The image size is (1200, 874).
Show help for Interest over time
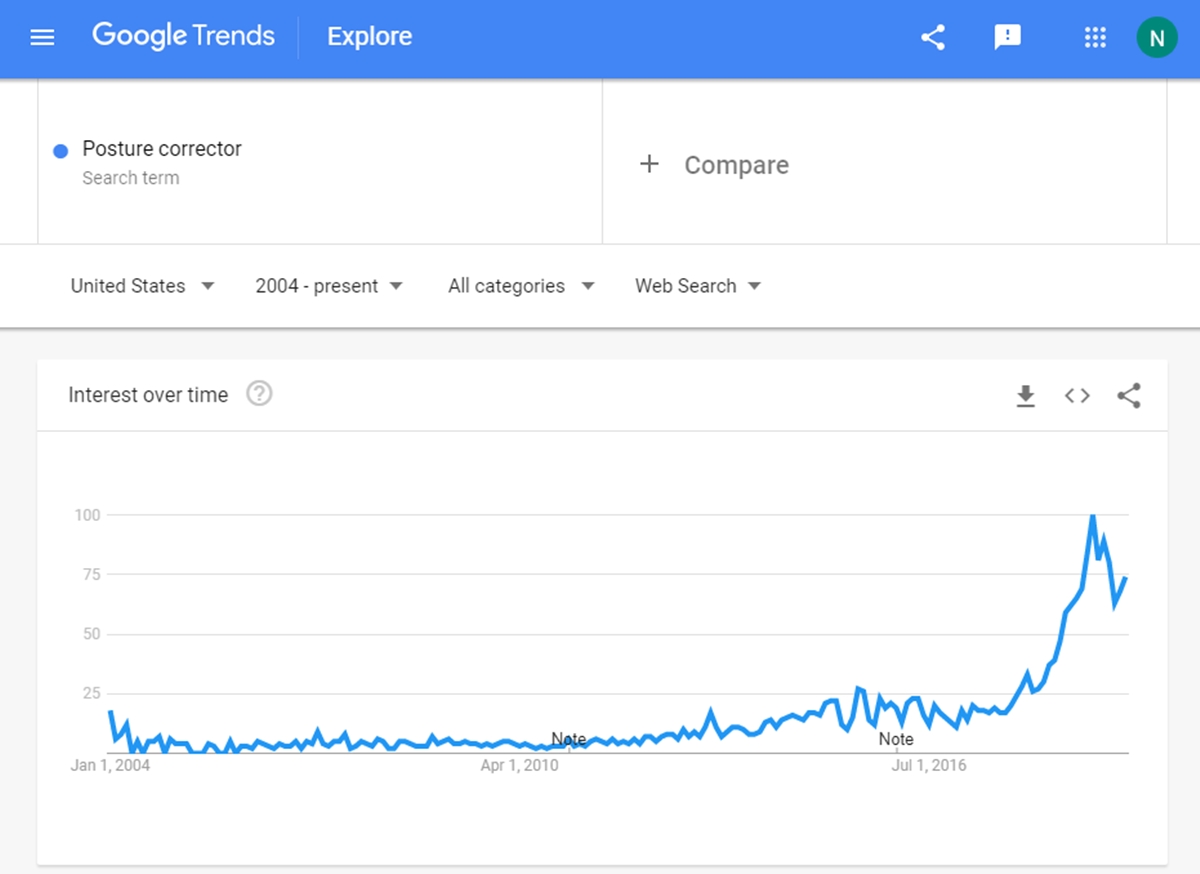(x=259, y=394)
